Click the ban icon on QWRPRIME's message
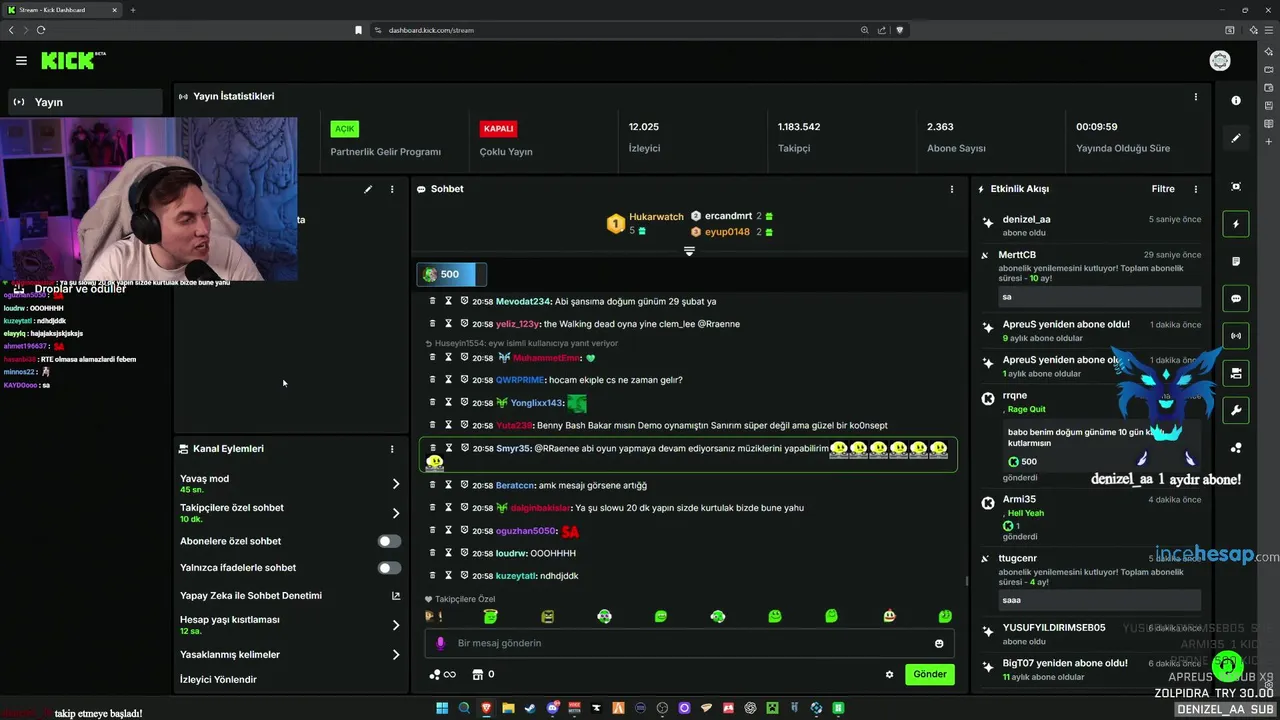The width and height of the screenshot is (1280, 720). [465, 380]
